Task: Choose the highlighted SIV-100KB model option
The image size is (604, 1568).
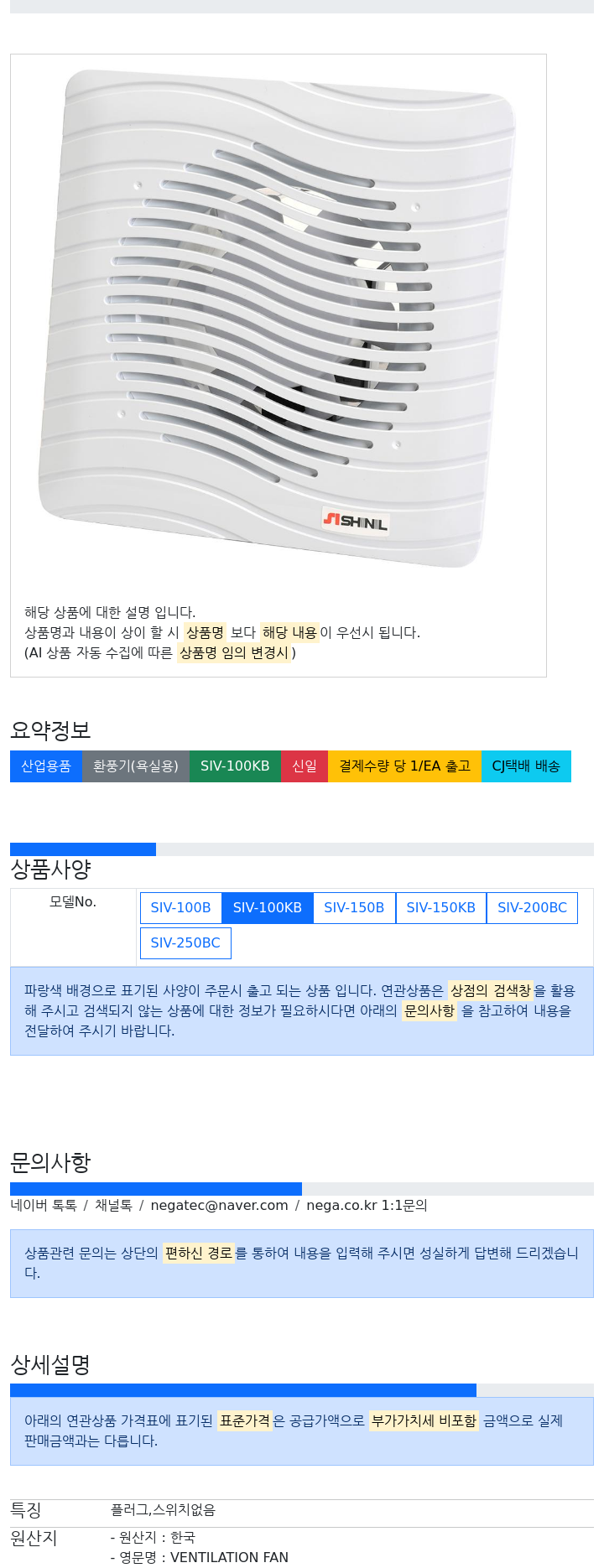Action: point(268,908)
